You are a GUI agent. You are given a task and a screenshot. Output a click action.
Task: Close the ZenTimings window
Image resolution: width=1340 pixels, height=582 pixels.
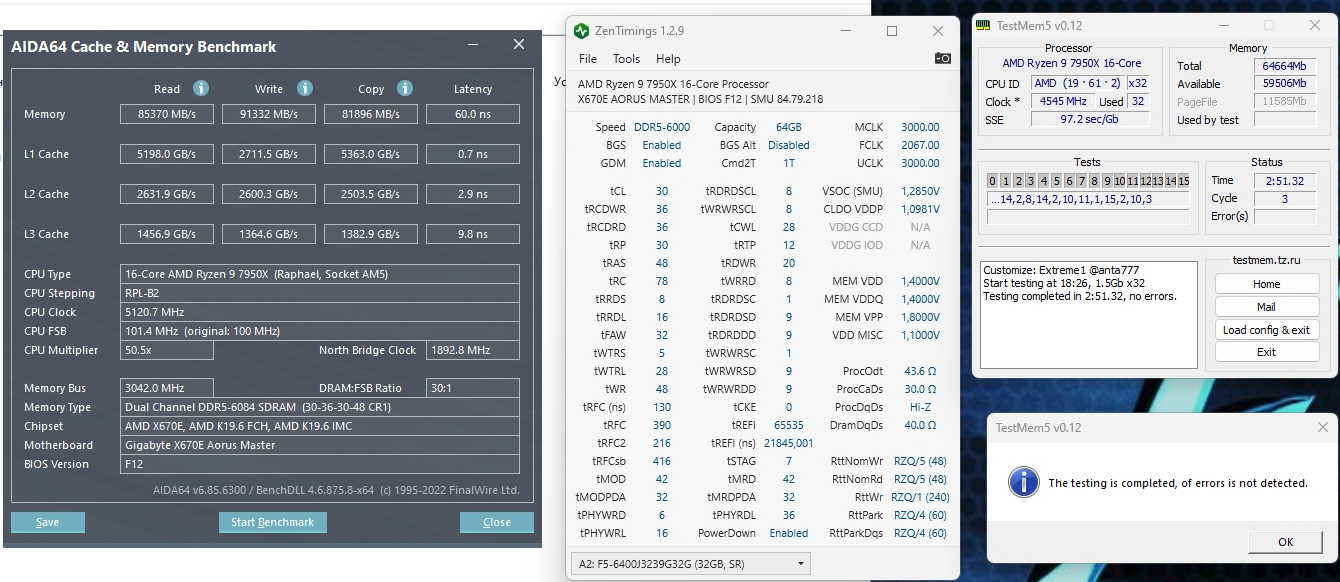coord(938,31)
